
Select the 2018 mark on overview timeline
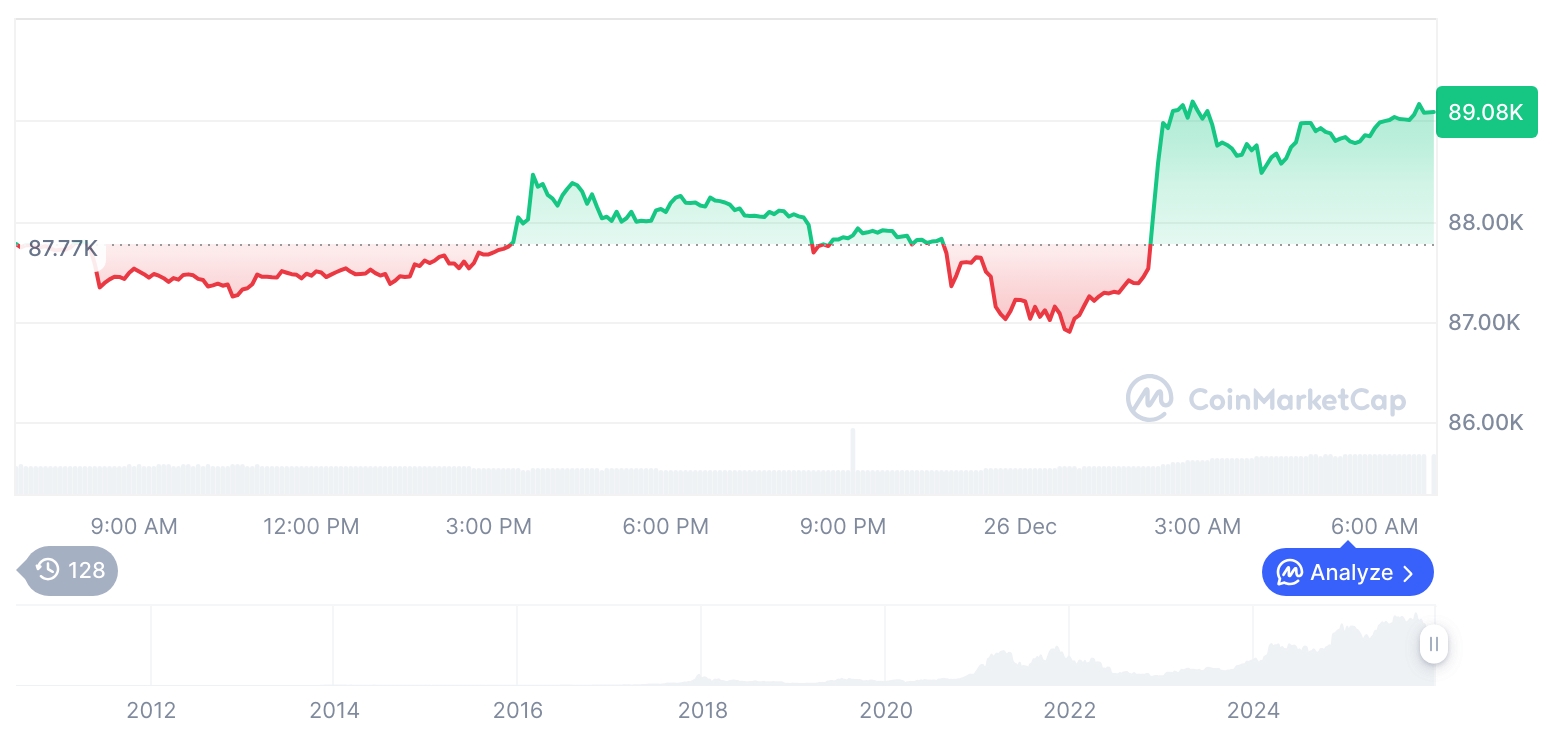pos(703,710)
